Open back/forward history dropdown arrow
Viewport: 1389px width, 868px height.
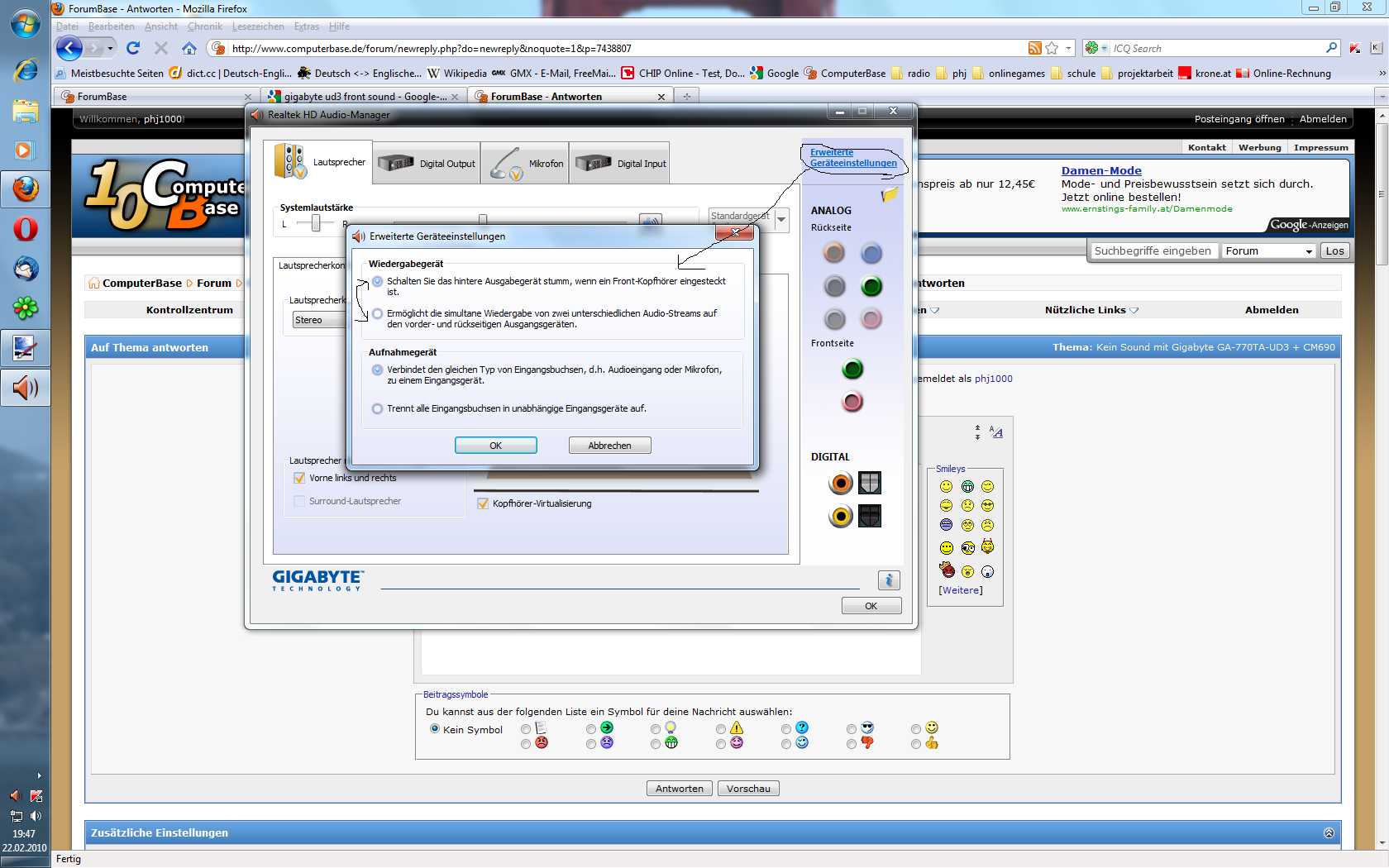click(110, 48)
